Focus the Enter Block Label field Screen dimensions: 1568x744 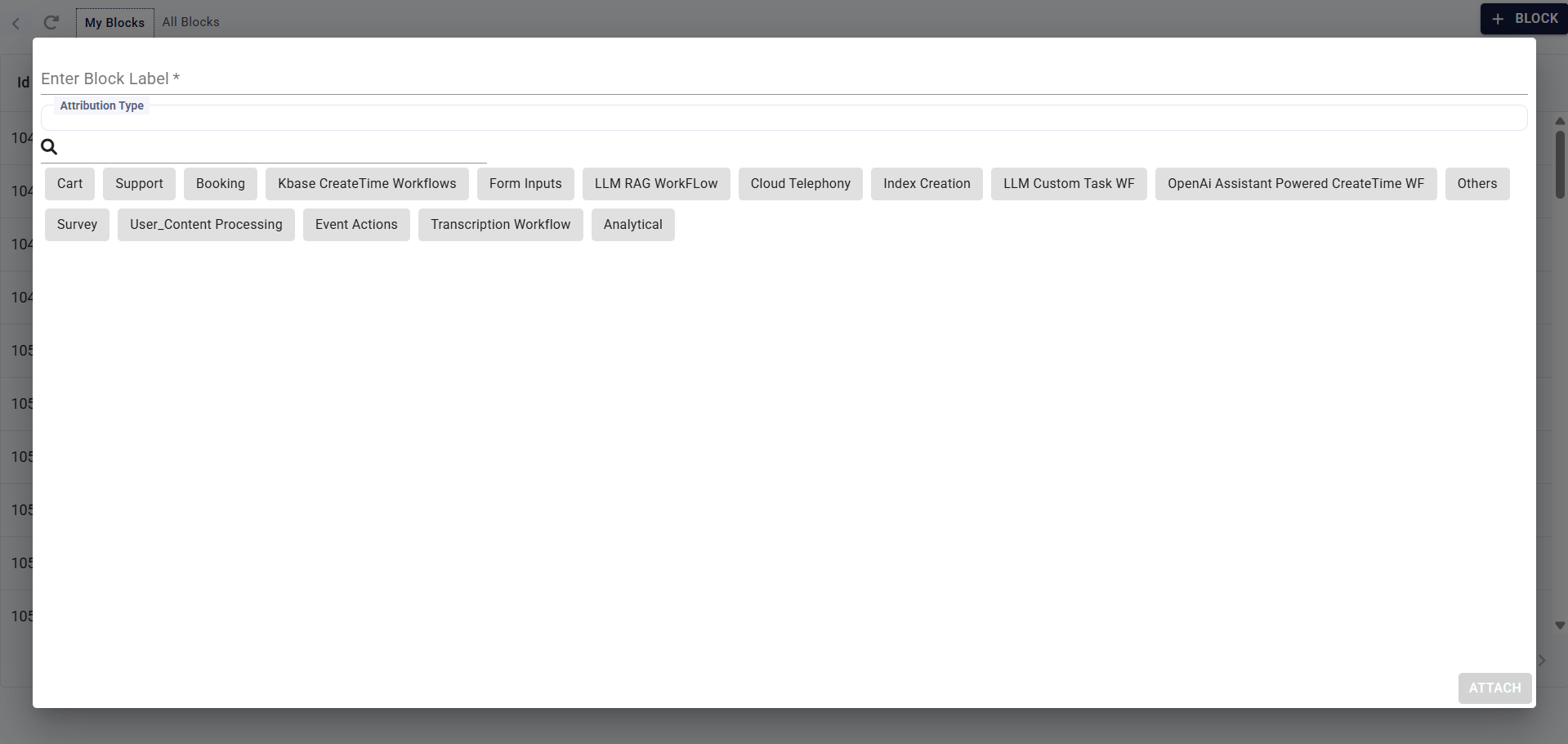(x=784, y=78)
